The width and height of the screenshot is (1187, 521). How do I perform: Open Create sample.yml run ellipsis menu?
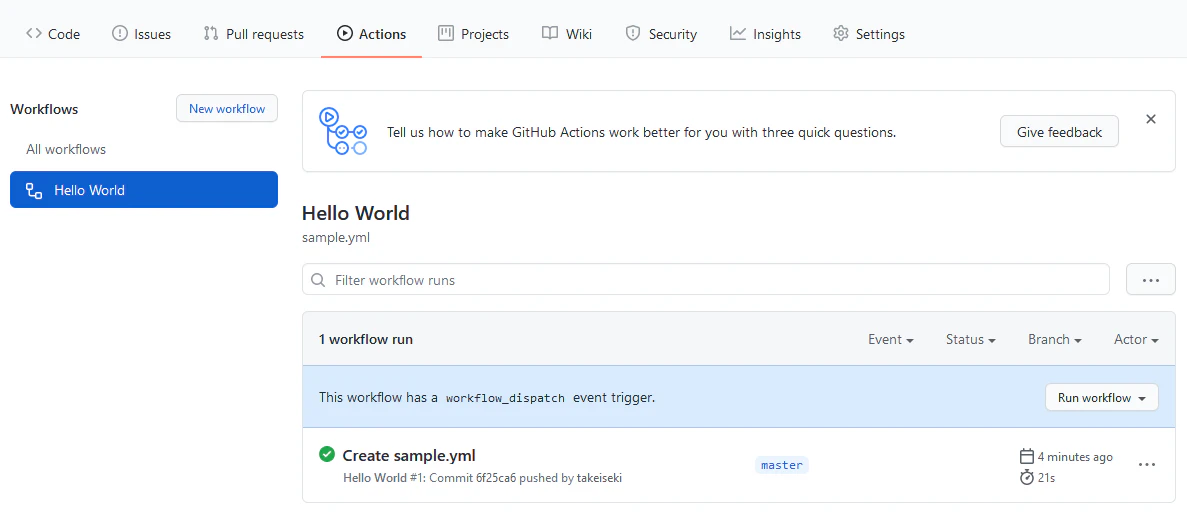point(1147,464)
